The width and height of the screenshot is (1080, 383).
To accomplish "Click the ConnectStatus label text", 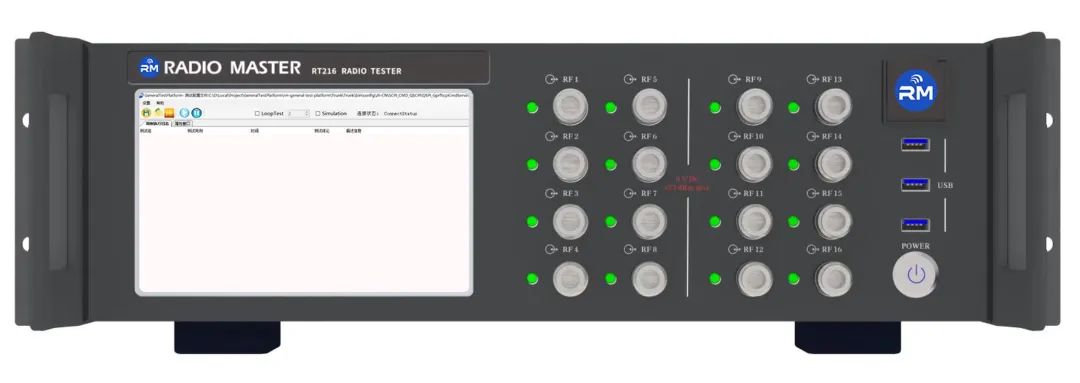I will click(400, 114).
